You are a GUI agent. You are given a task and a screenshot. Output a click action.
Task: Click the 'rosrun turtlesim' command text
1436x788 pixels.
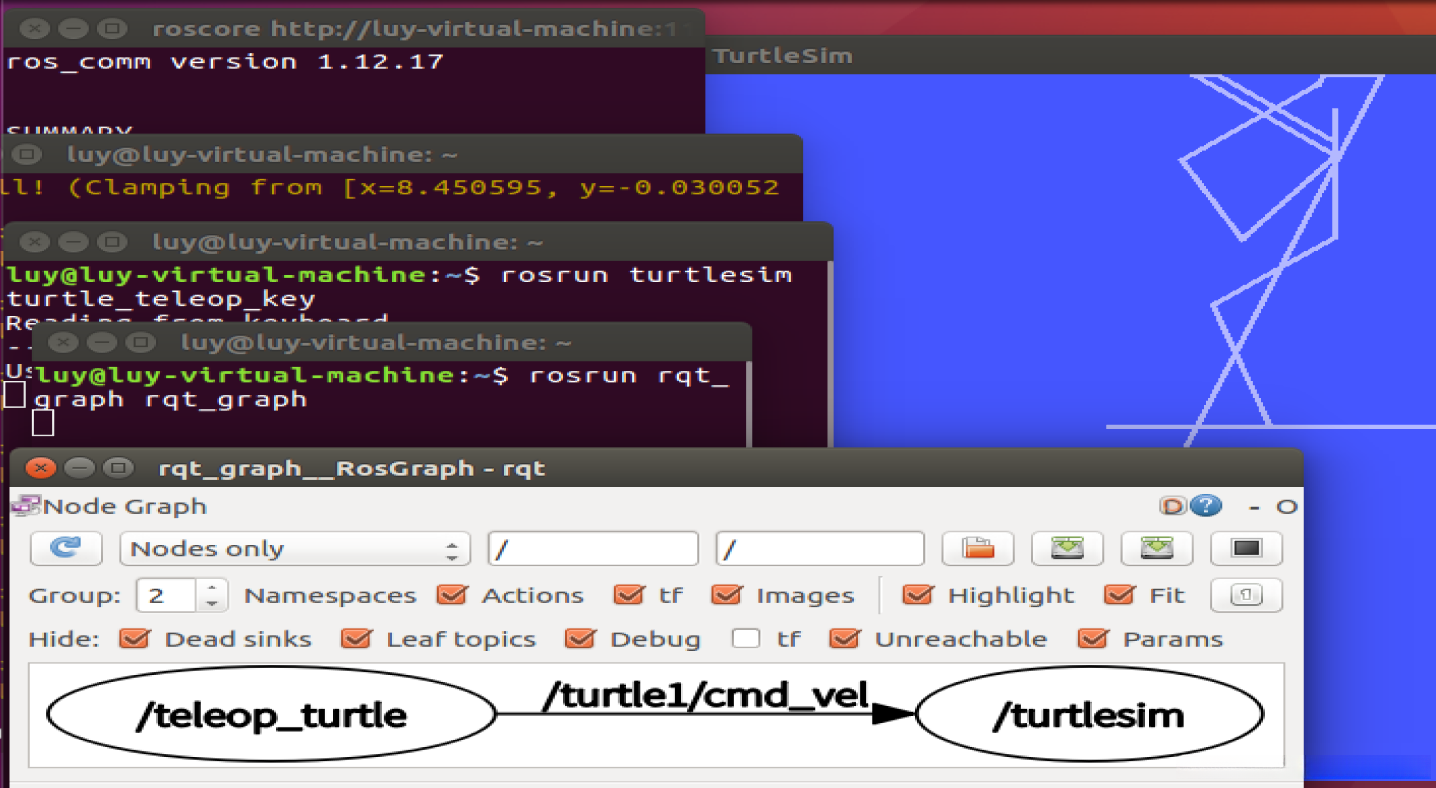(647, 274)
